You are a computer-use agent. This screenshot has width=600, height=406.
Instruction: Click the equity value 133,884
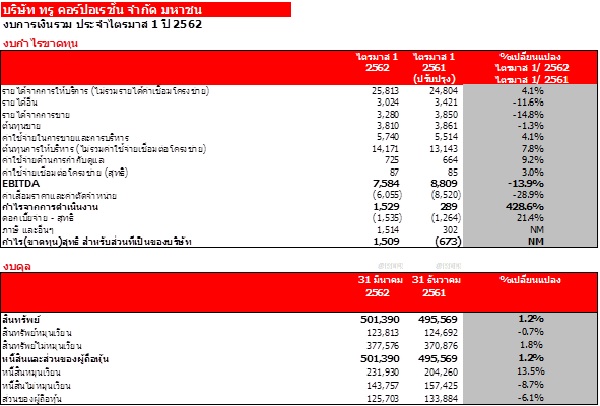441,399
